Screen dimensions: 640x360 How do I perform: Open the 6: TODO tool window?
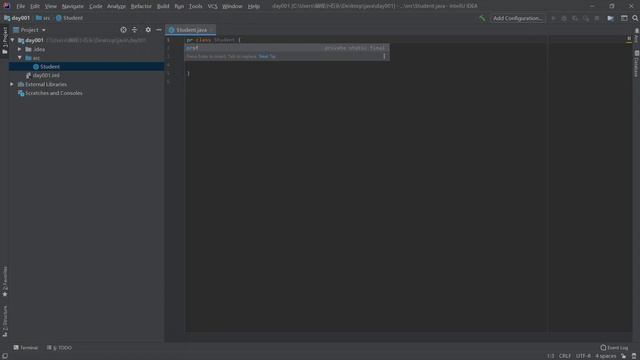59,348
